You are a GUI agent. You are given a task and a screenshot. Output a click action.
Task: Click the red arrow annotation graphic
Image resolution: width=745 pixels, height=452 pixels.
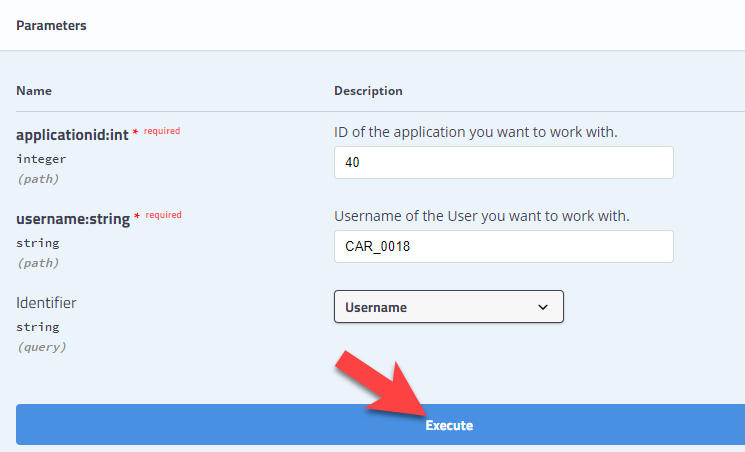pos(382,384)
